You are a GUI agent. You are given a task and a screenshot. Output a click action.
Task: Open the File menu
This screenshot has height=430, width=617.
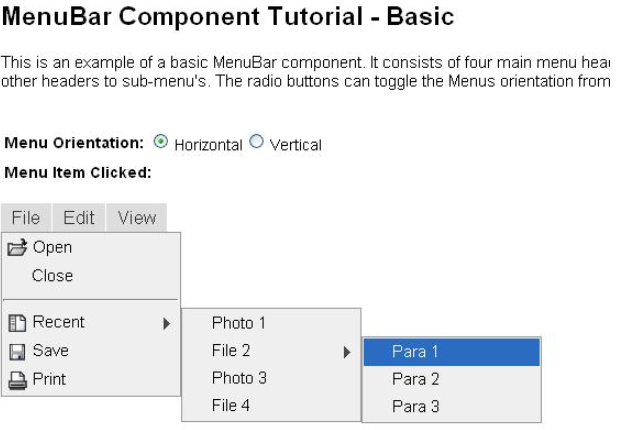coord(26,218)
